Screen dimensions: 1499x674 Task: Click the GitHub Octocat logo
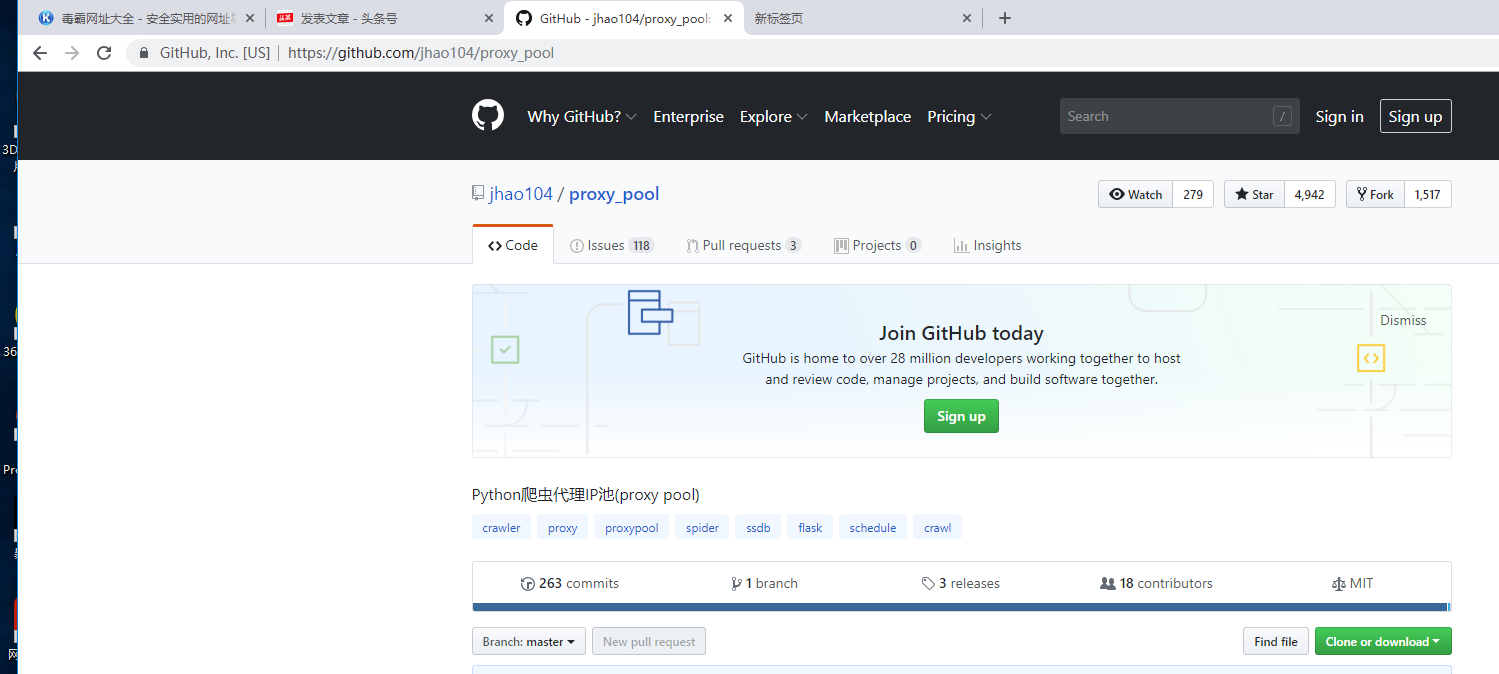click(x=487, y=115)
